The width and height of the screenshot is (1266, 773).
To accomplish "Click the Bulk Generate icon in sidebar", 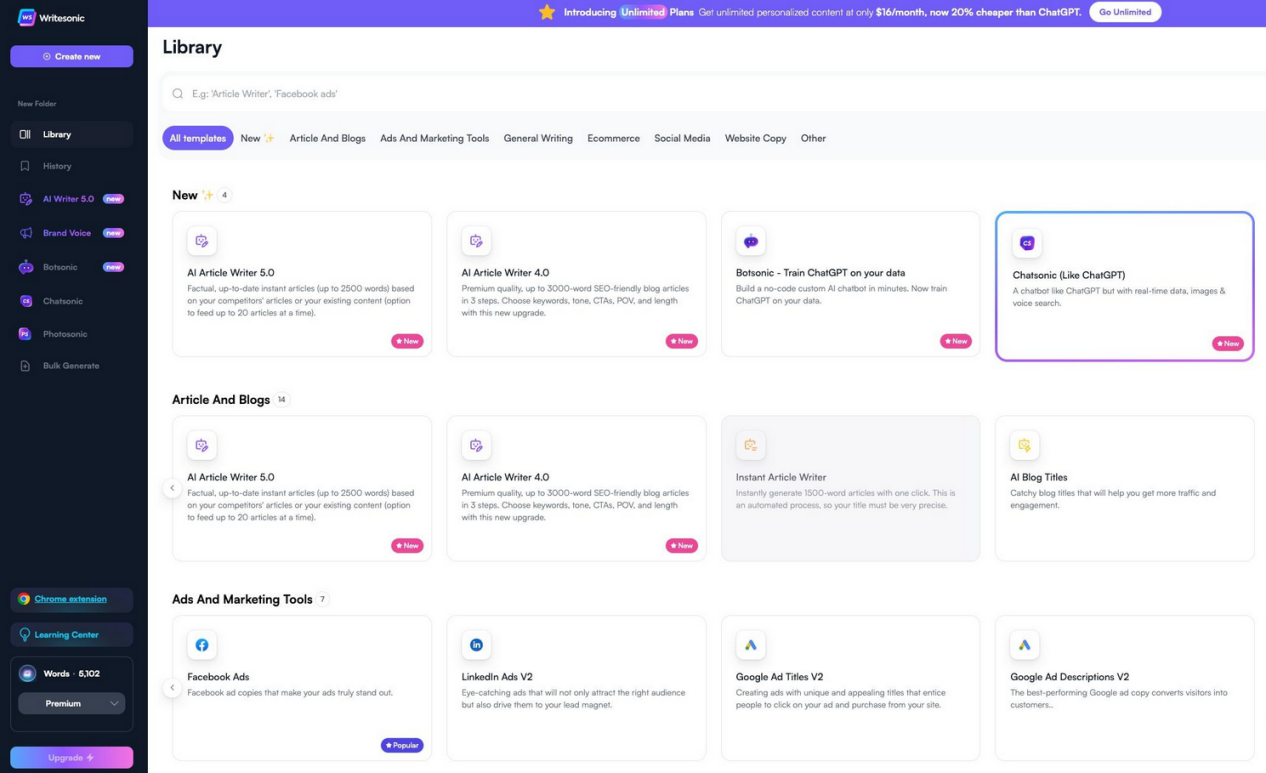I will (x=25, y=366).
